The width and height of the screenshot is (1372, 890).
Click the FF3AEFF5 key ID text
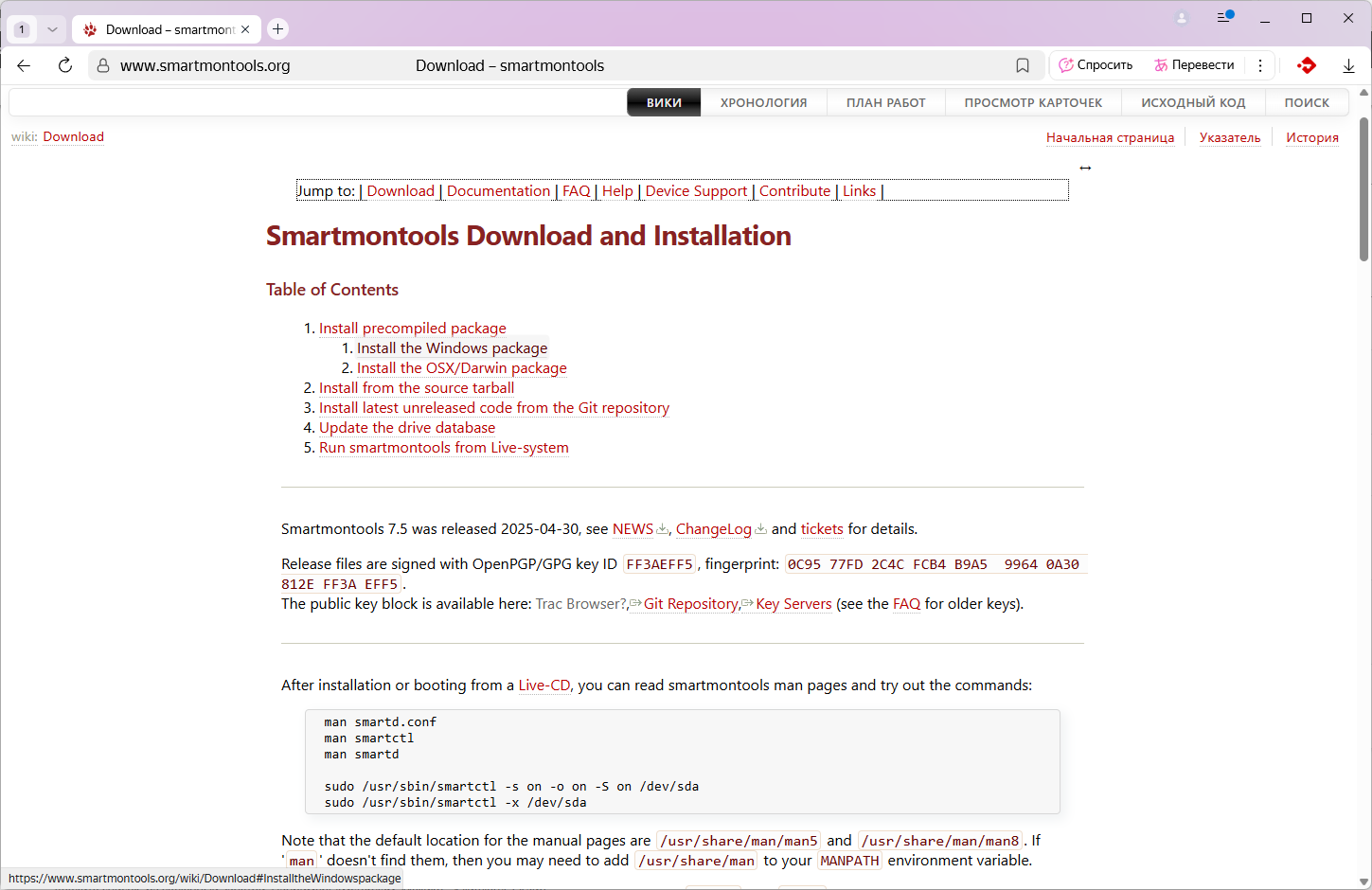(x=660, y=564)
